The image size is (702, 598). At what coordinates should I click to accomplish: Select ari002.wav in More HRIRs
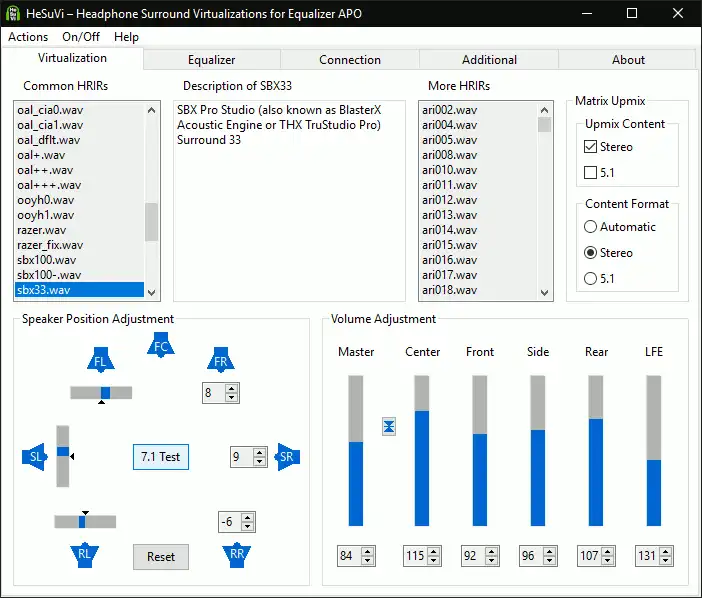479,110
